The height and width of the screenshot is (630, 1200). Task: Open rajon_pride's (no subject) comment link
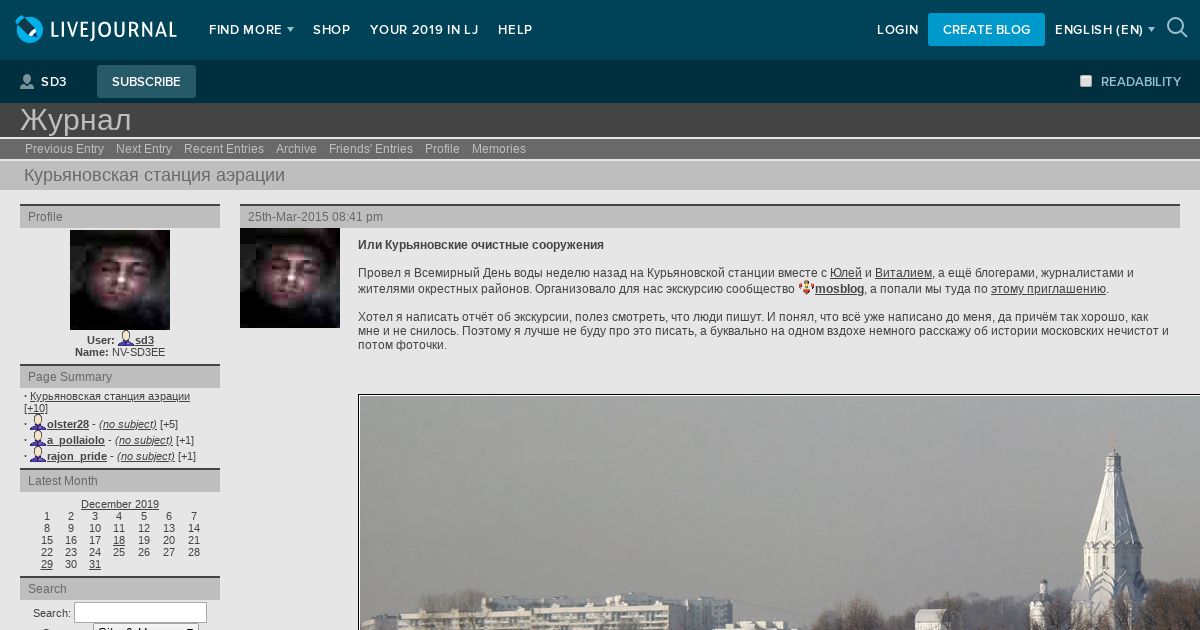146,456
